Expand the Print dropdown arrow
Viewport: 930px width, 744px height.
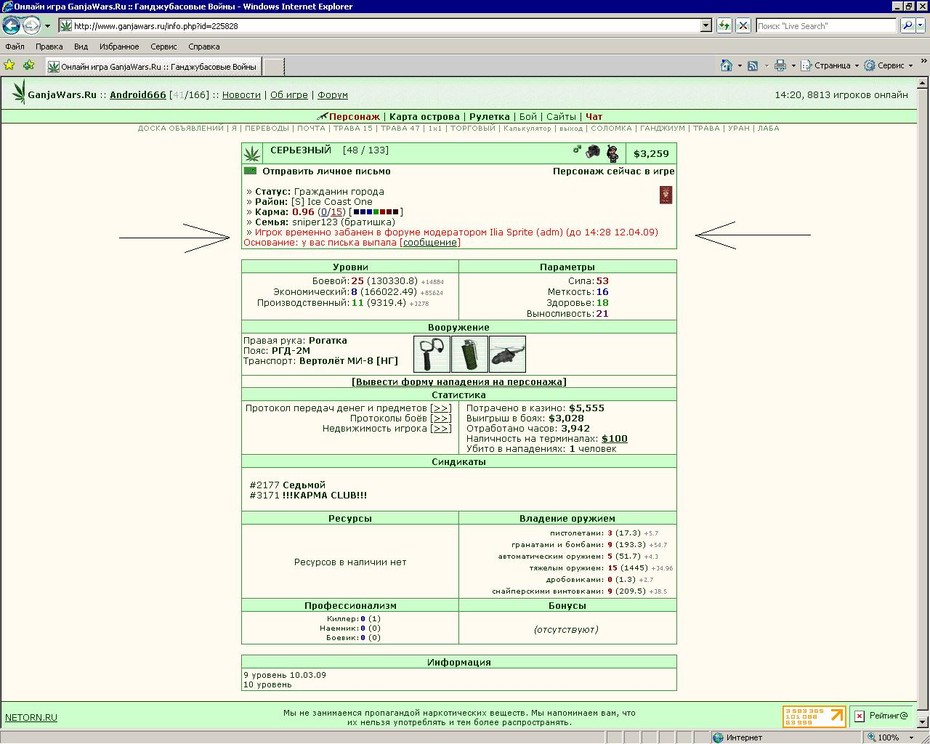click(793, 66)
